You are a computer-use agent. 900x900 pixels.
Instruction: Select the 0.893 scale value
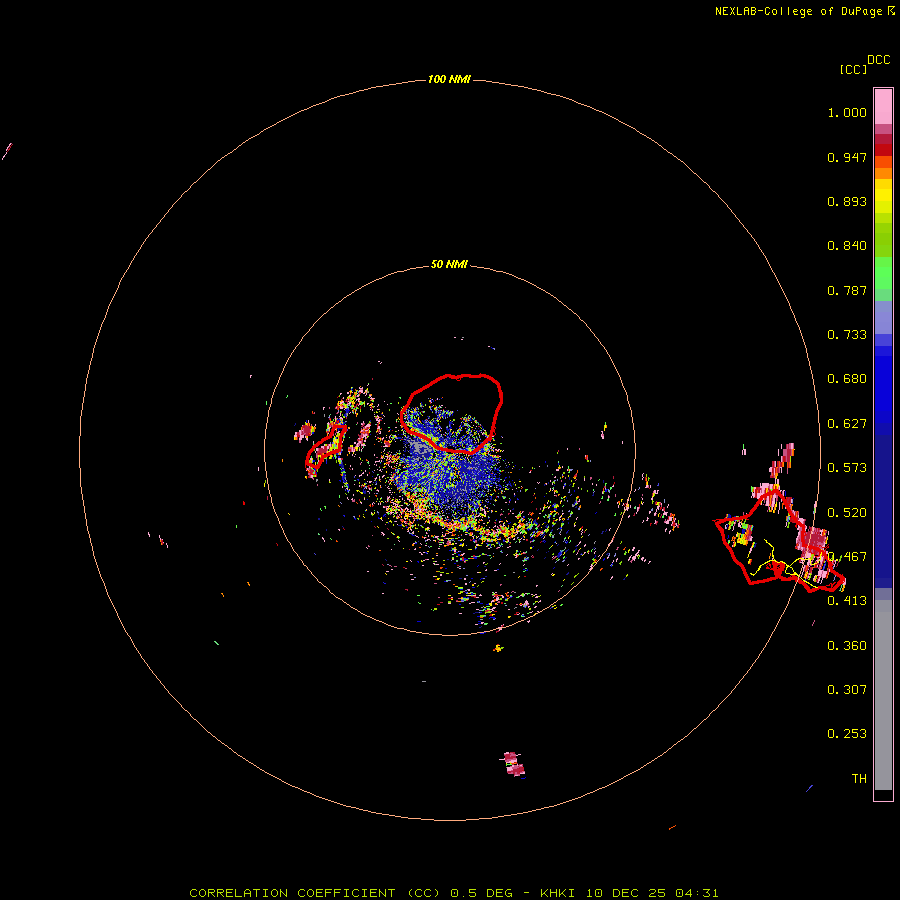point(847,201)
